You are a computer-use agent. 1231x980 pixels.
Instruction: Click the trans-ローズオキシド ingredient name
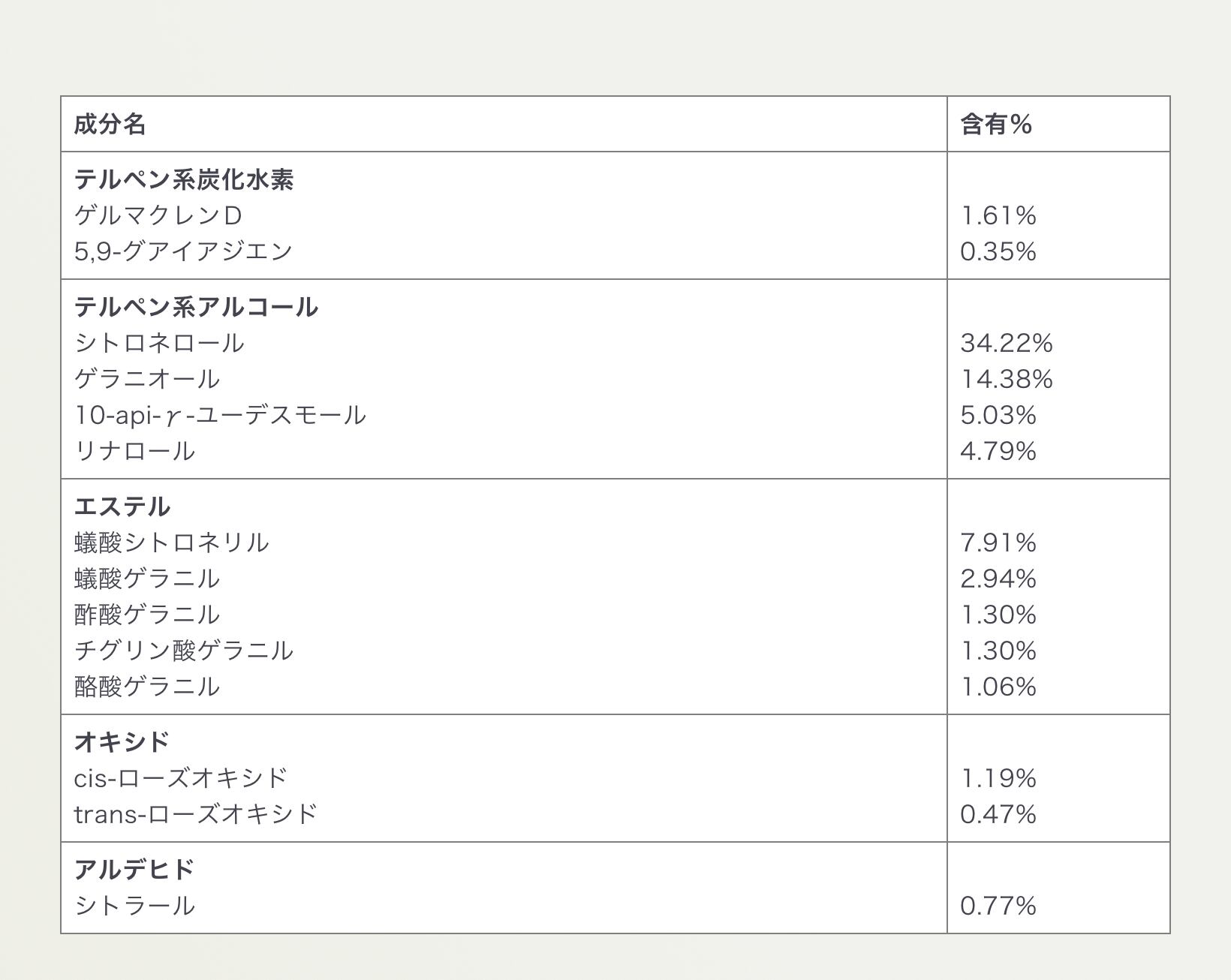[x=196, y=814]
